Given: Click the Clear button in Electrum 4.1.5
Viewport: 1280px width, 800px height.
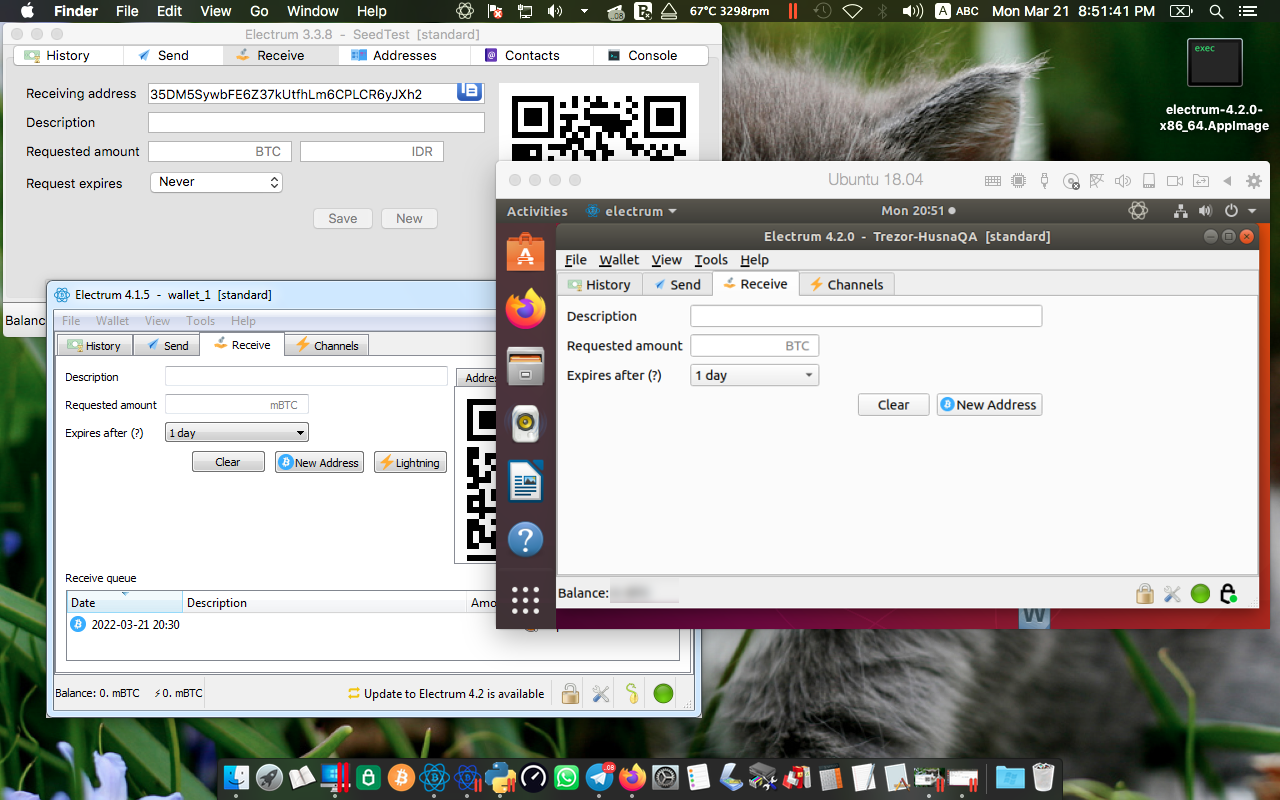Looking at the screenshot, I should (x=228, y=462).
